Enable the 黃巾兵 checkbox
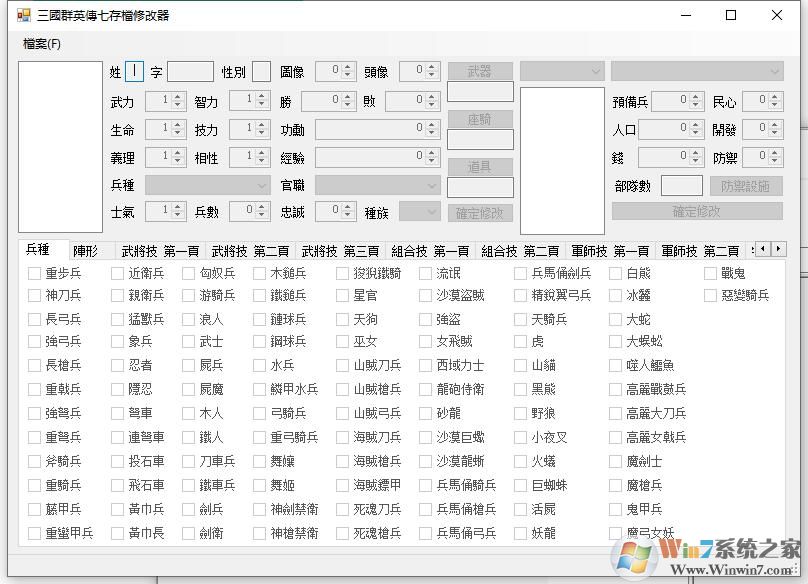Image resolution: width=808 pixels, height=584 pixels. click(x=117, y=508)
